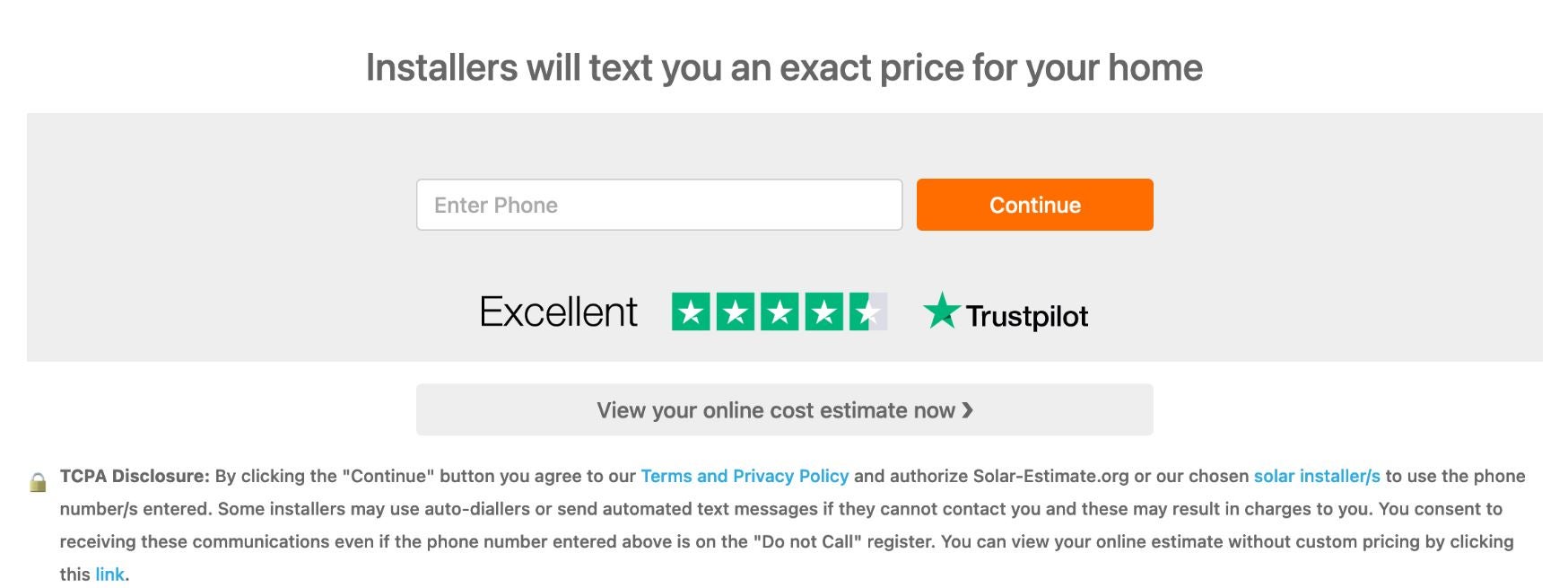Viewport: 1568px width, 588px height.
Task: Click the Trustpilot wordmark text
Action: coord(1026,316)
